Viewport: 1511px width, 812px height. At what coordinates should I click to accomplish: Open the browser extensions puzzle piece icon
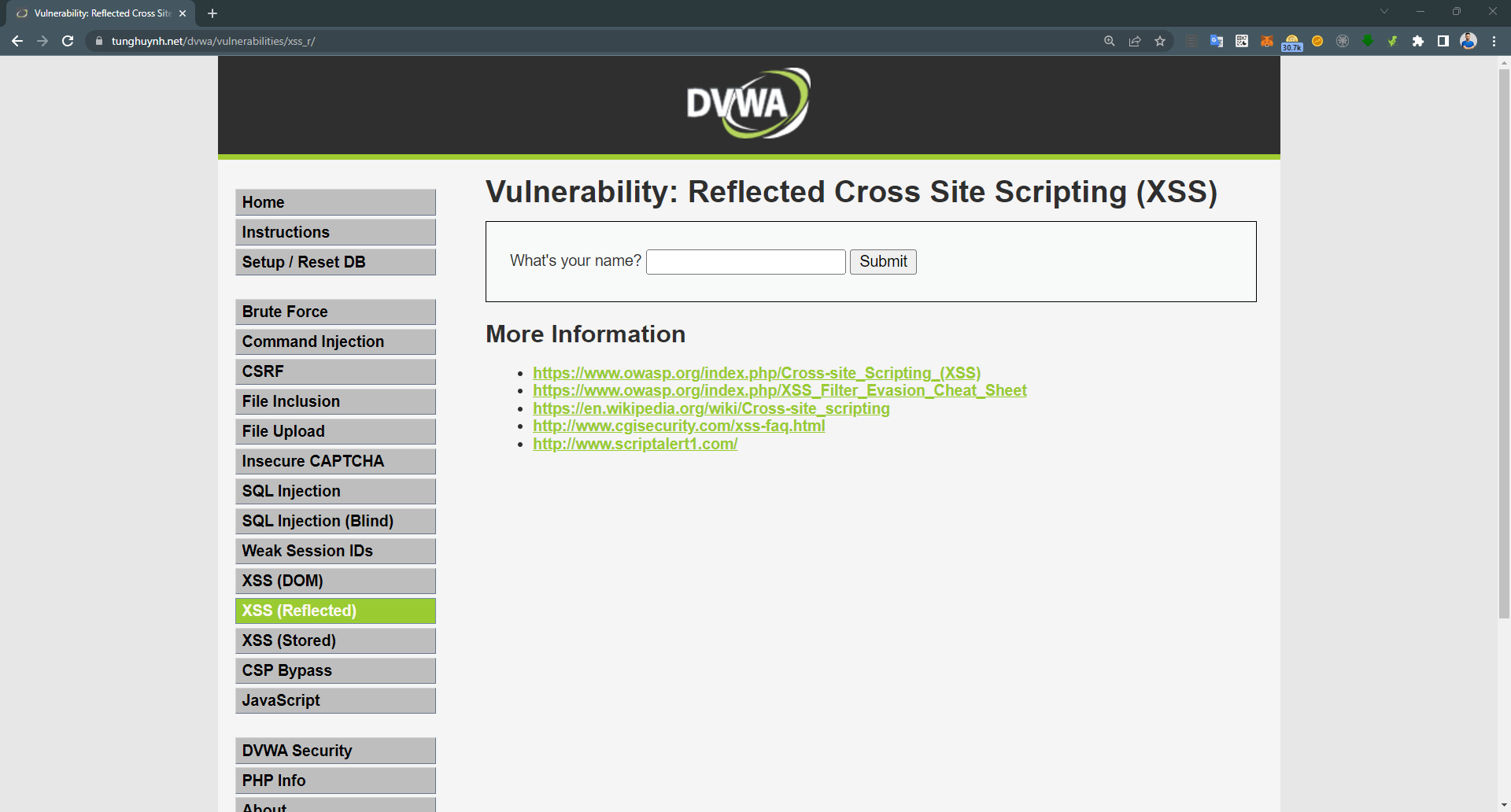click(x=1418, y=41)
